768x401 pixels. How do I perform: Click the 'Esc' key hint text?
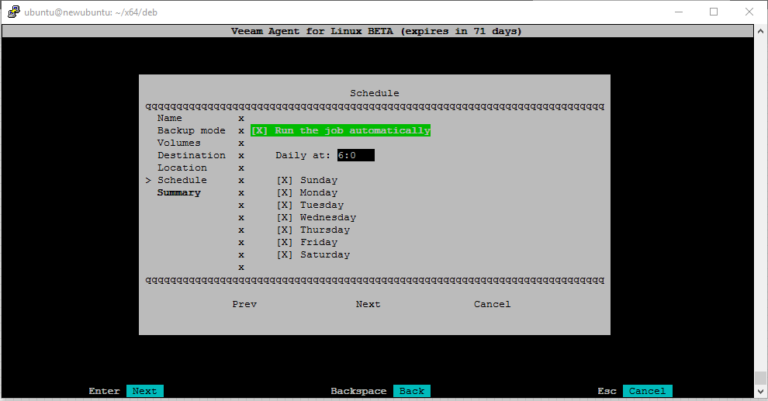click(607, 391)
